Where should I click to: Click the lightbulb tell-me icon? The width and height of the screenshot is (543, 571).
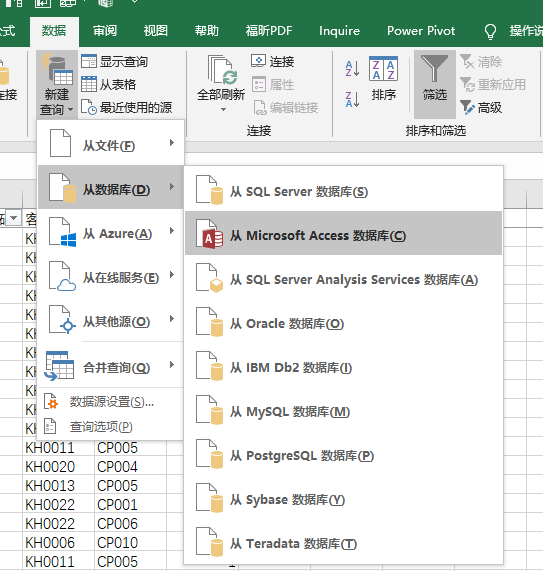click(490, 32)
